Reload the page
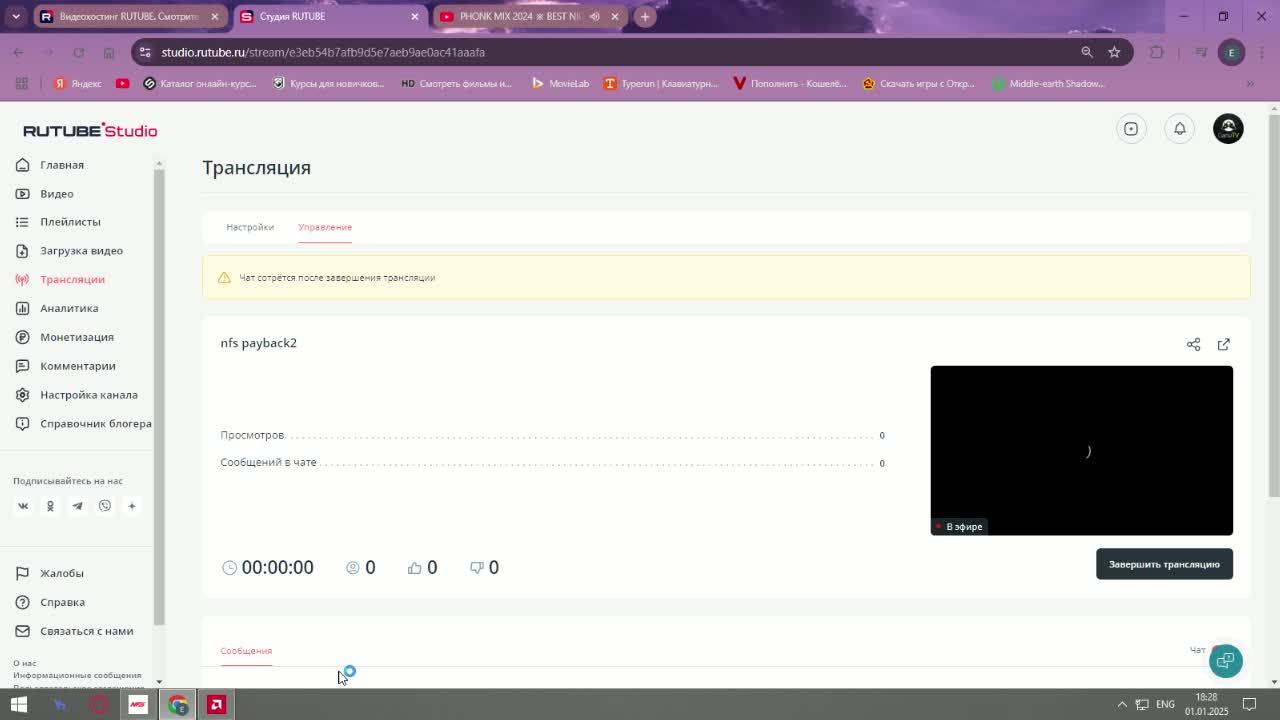 (x=78, y=52)
